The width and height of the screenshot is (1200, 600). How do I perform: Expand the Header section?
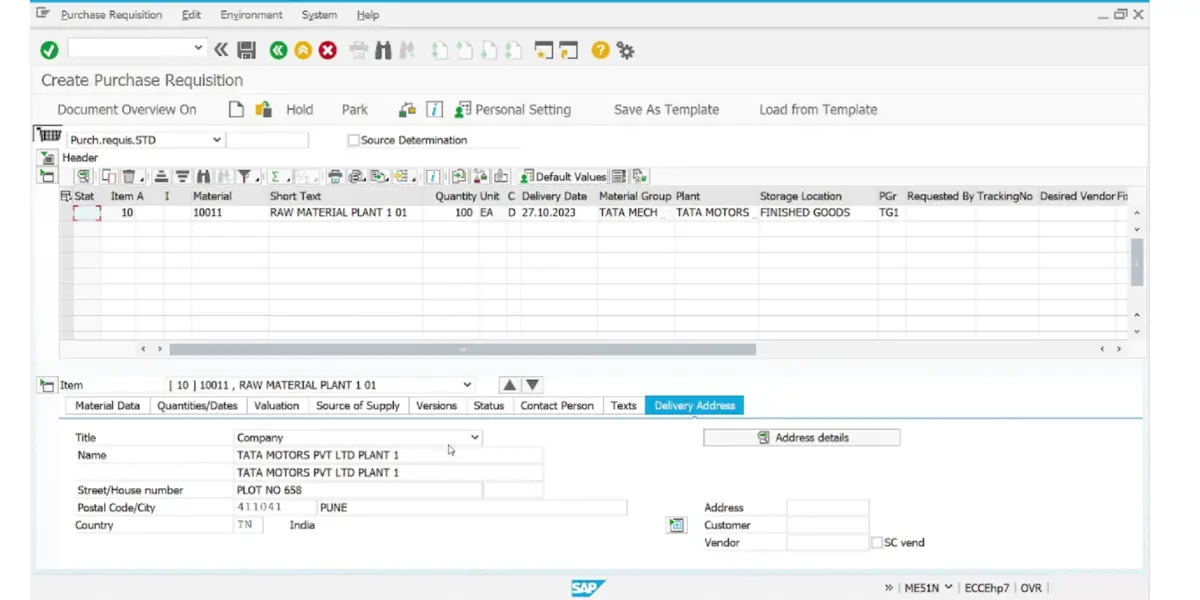[x=47, y=158]
